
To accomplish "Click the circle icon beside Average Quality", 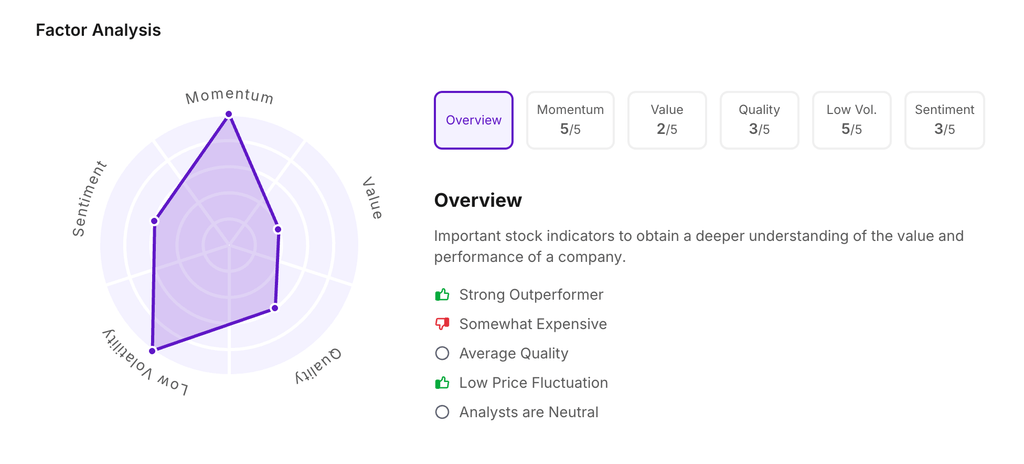I will tap(442, 353).
